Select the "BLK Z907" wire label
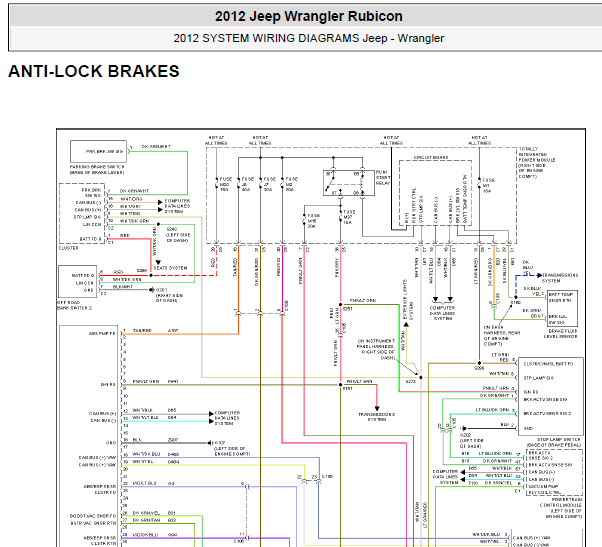The image size is (602, 547). click(x=155, y=440)
